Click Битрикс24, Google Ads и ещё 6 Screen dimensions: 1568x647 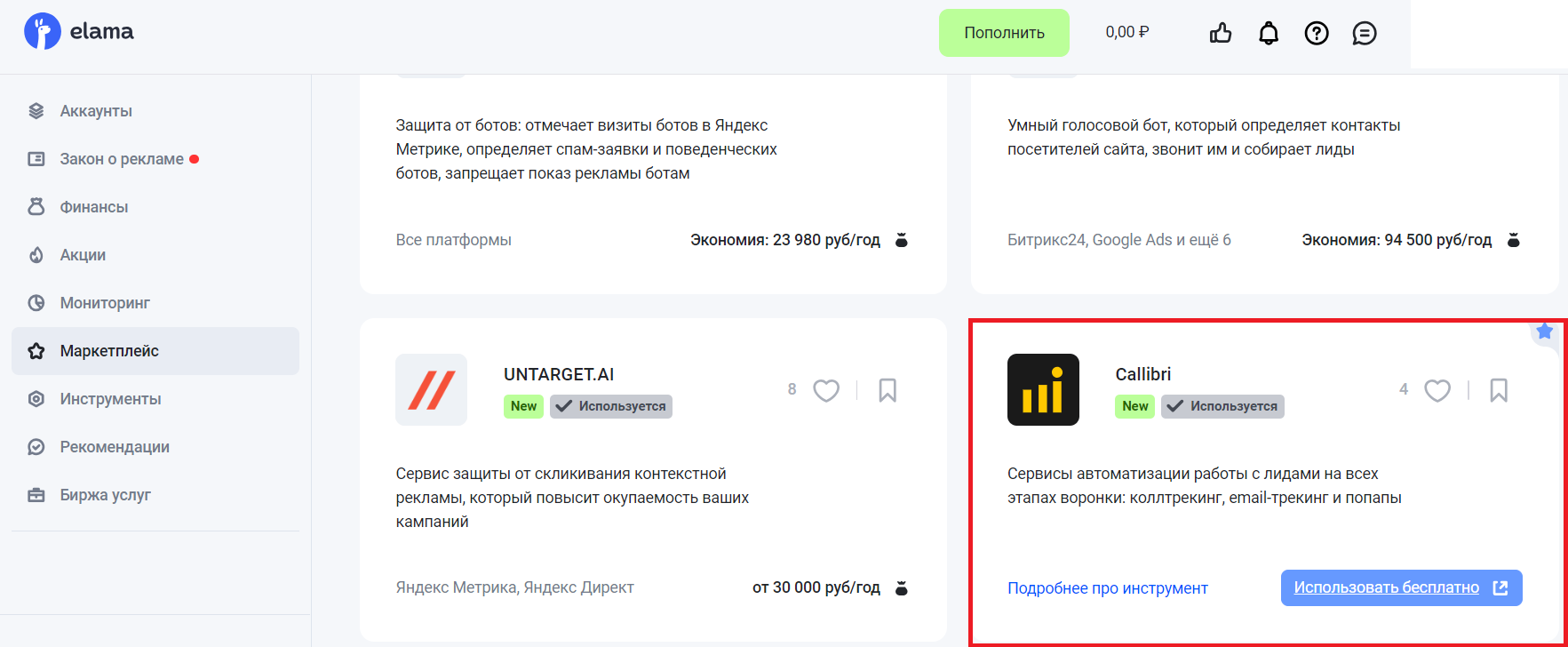point(1119,240)
